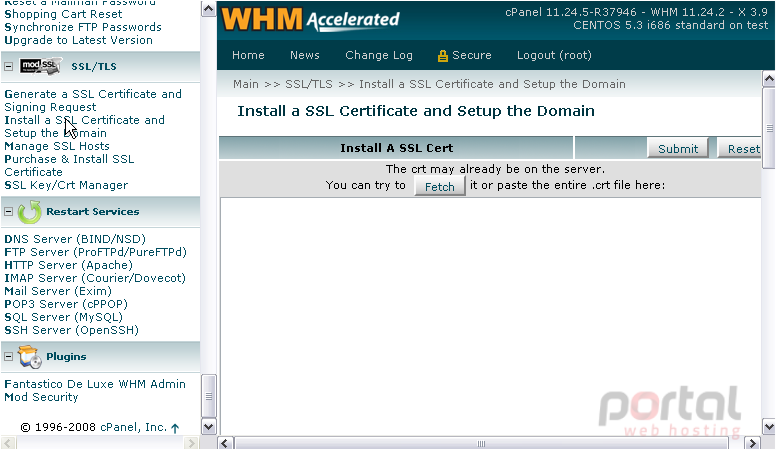Click sidebar horizontal scroll left arrow
776x450 pixels.
[x=9, y=443]
